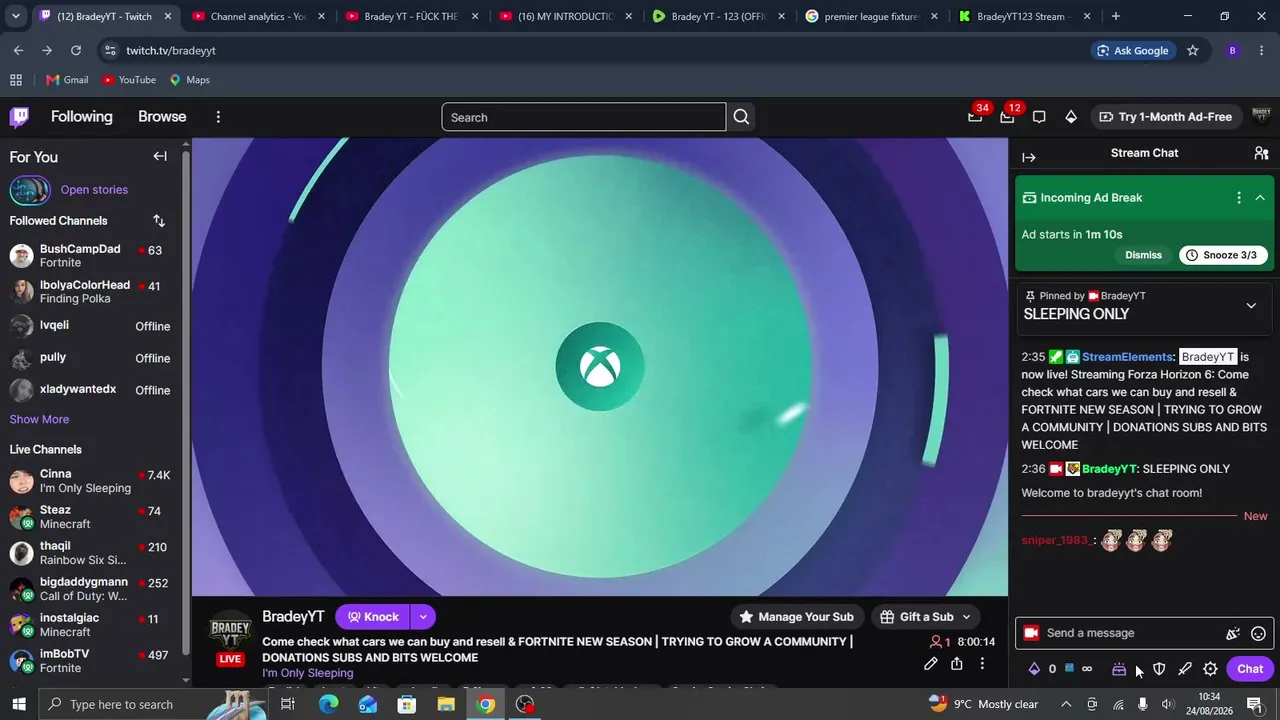The image size is (1280, 720).
Task: Open Get Bits diamond icon in top bar
Action: (x=1071, y=117)
